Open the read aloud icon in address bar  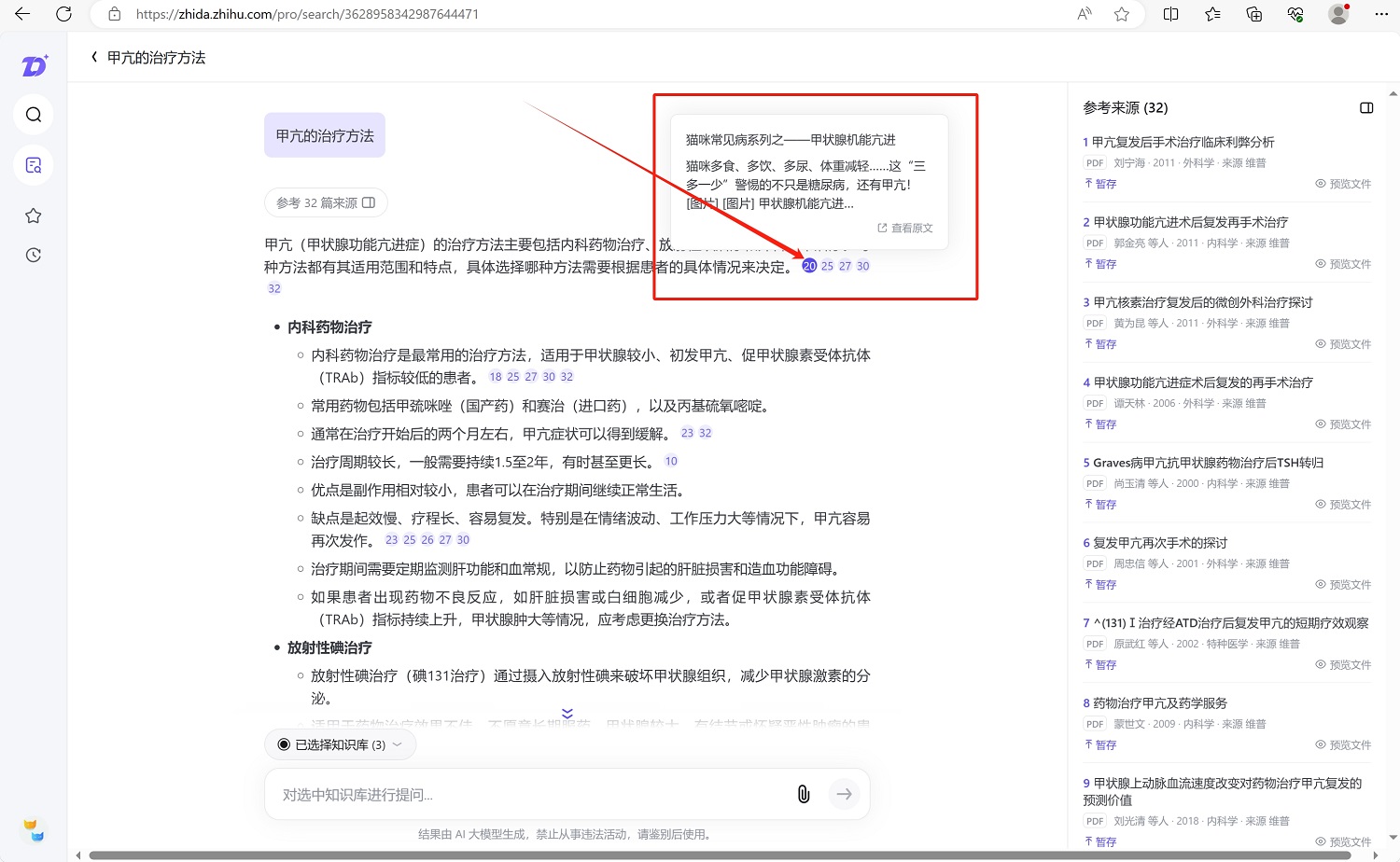point(1085,14)
